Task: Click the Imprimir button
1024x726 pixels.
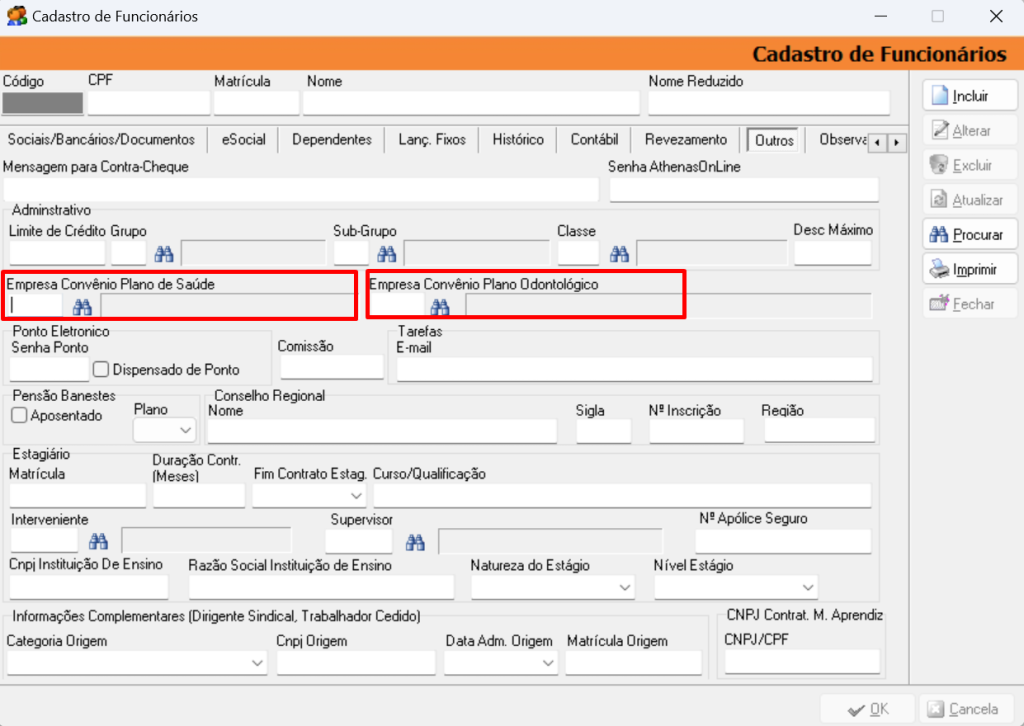Action: click(x=970, y=268)
